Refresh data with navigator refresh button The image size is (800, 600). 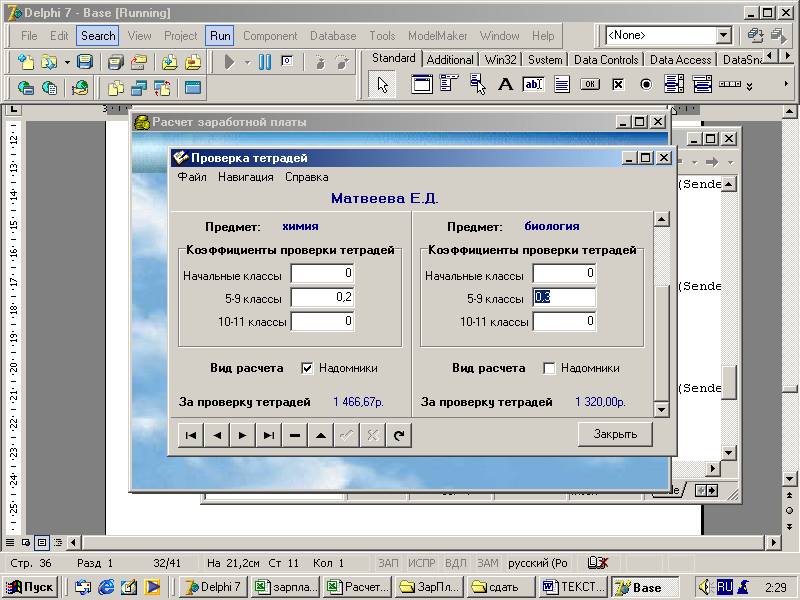coord(398,435)
